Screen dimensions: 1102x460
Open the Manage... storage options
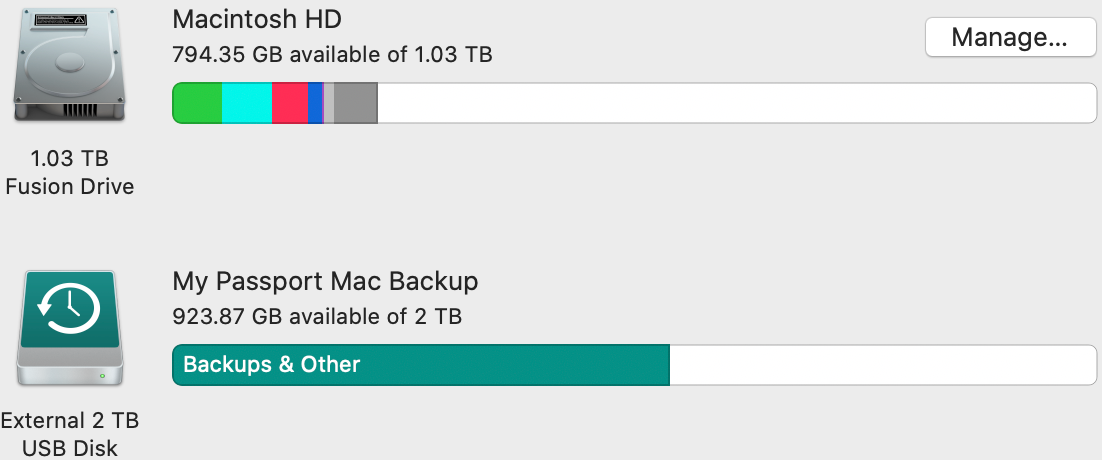click(1010, 38)
